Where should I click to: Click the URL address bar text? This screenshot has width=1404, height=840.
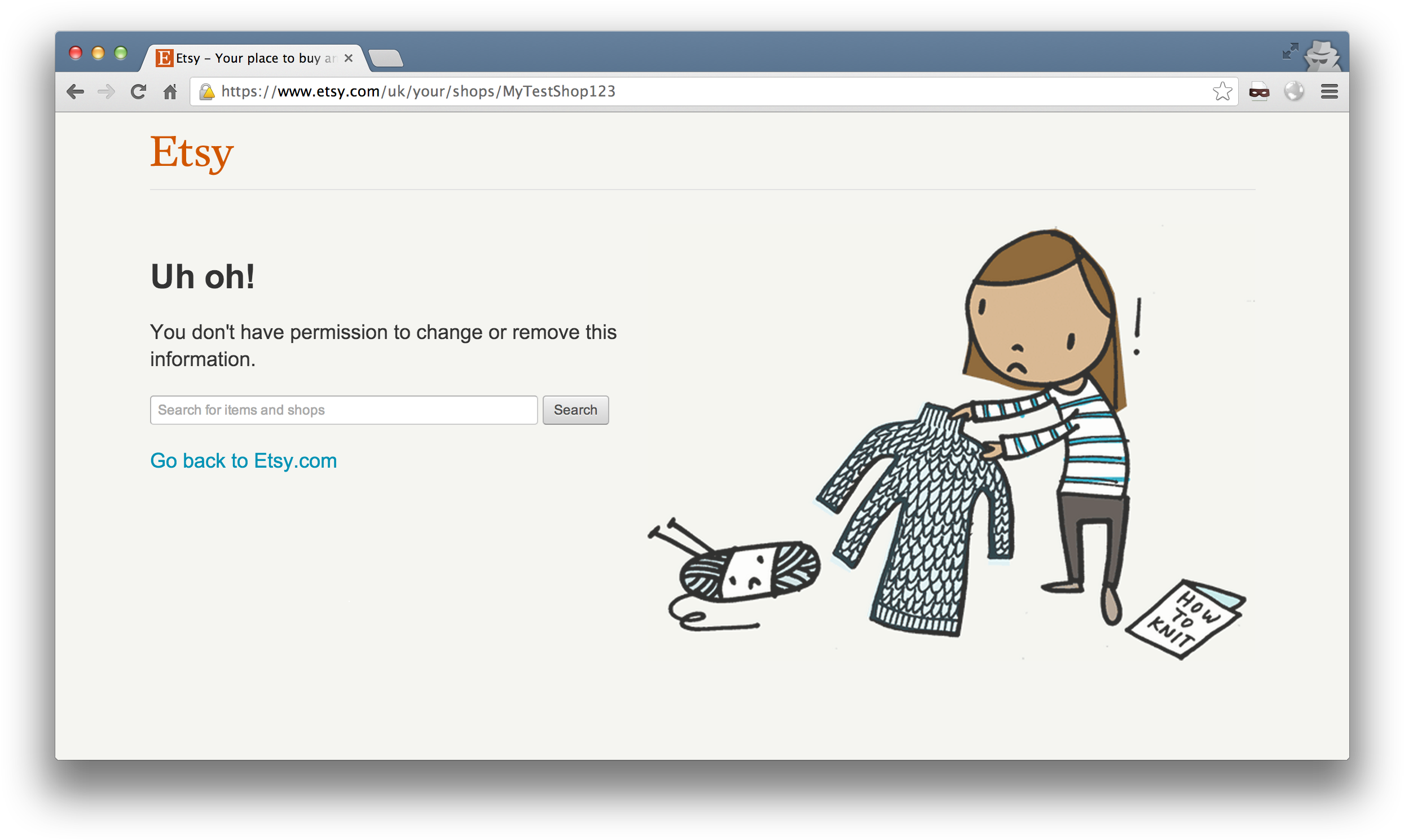417,92
